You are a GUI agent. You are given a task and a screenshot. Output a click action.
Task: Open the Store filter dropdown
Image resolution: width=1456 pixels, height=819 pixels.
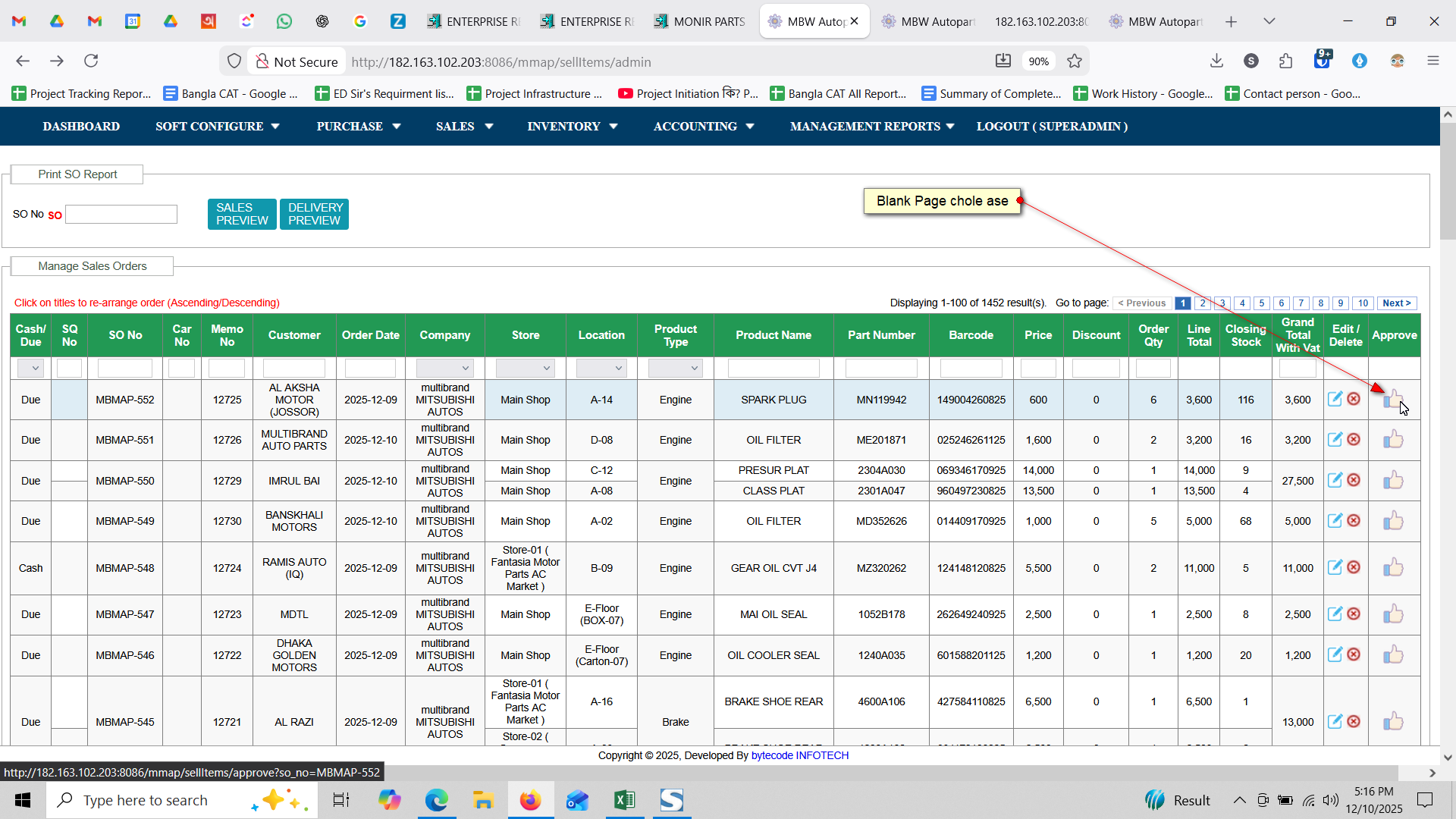coord(525,369)
